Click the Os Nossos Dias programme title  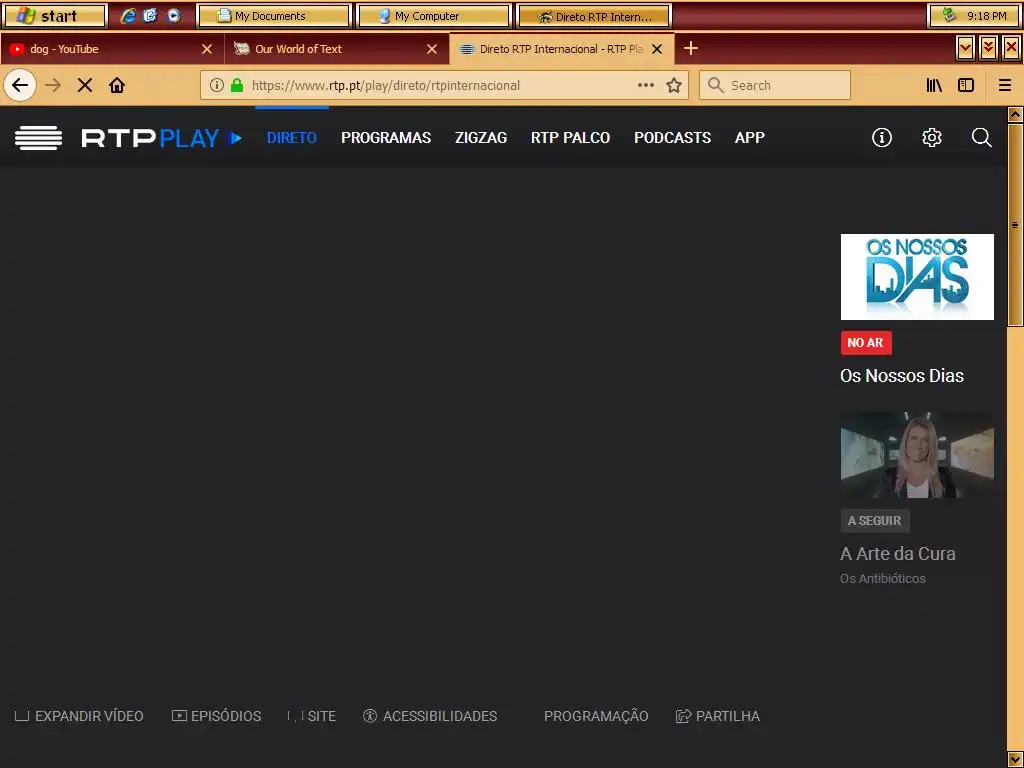click(x=902, y=376)
